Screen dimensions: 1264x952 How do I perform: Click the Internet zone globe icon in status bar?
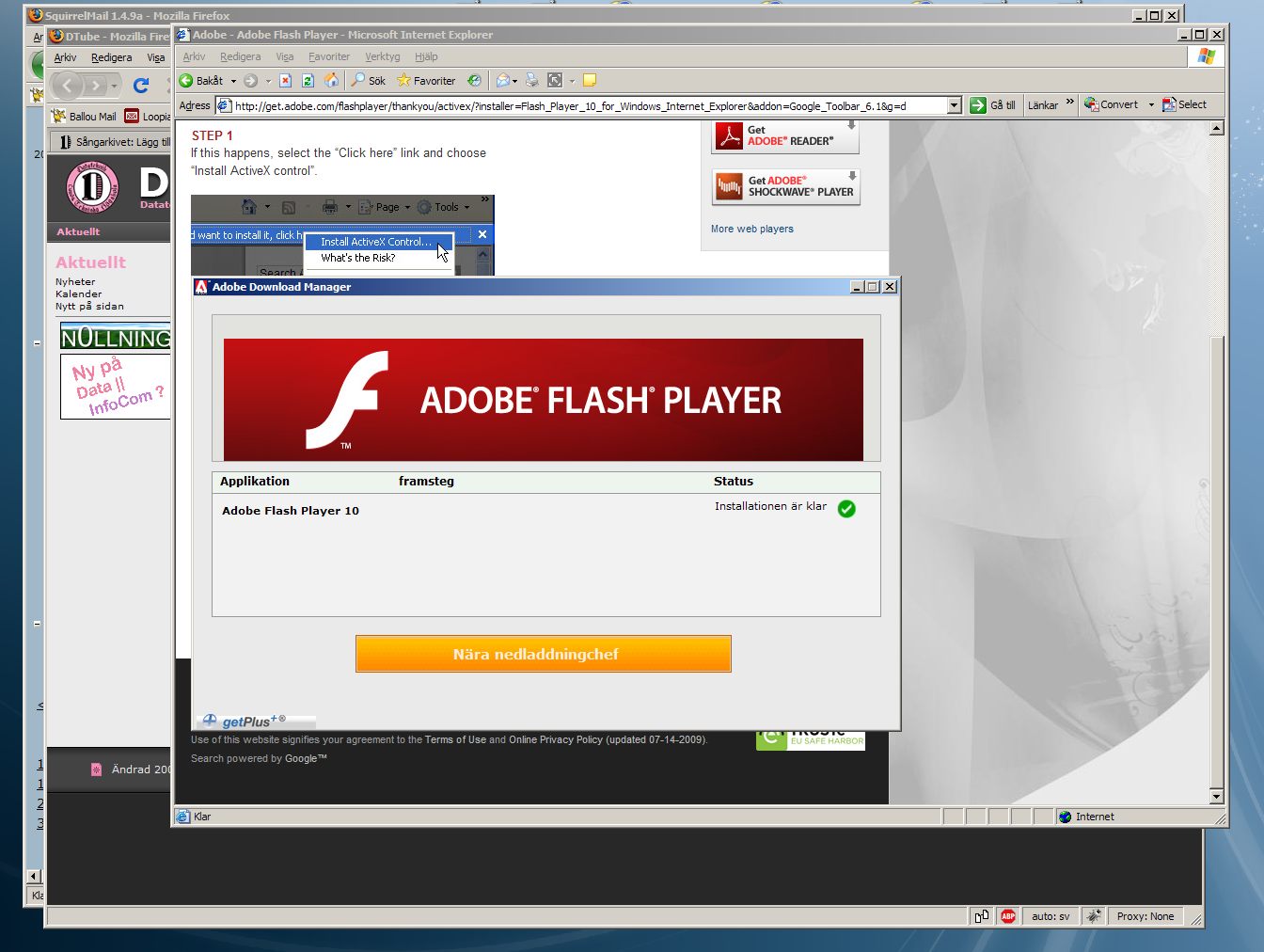pos(1066,817)
